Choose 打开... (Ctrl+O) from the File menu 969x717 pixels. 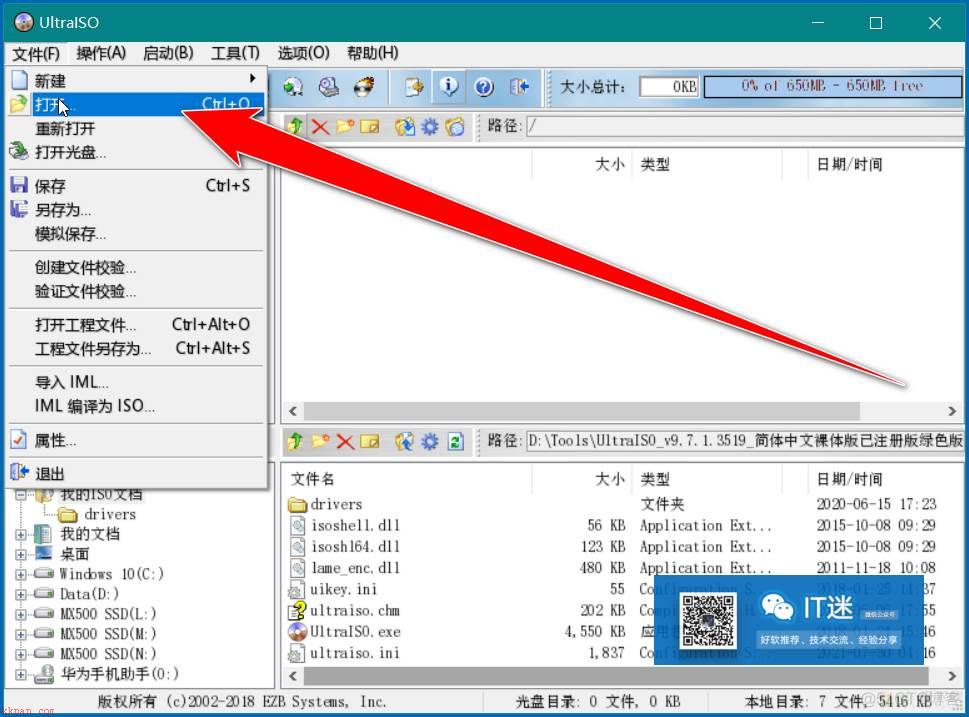coord(137,104)
